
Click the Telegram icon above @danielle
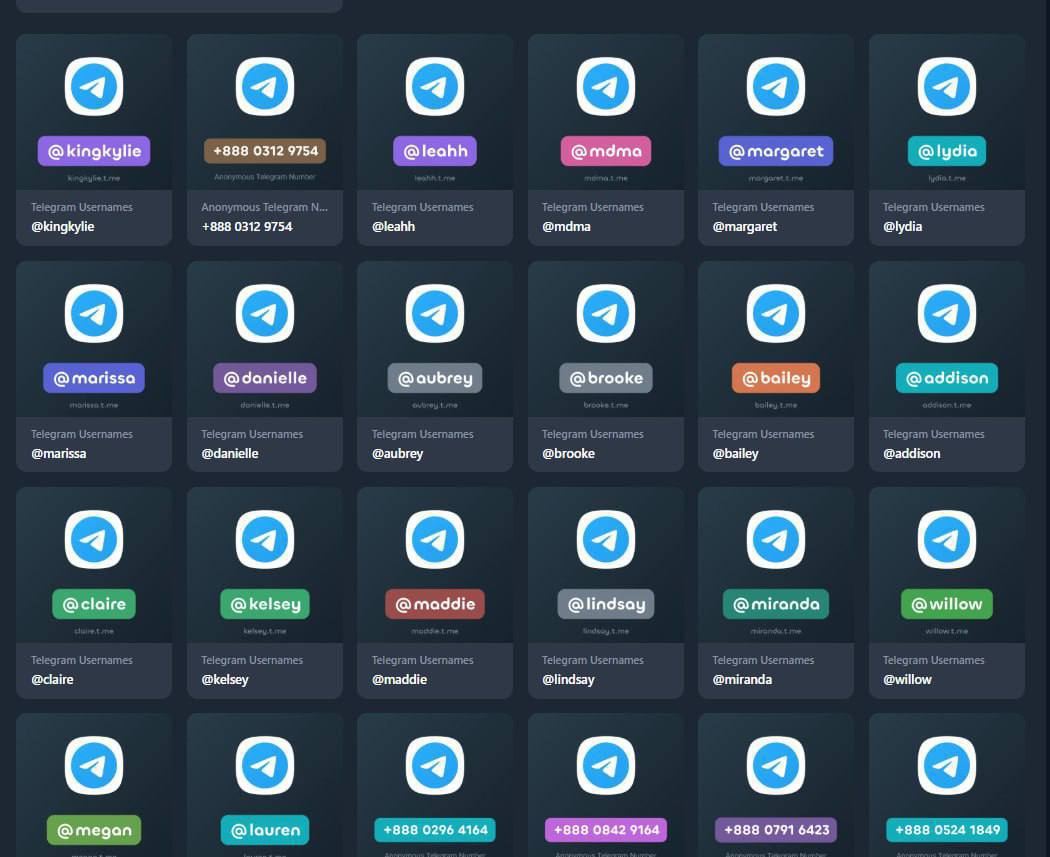[x=265, y=313]
